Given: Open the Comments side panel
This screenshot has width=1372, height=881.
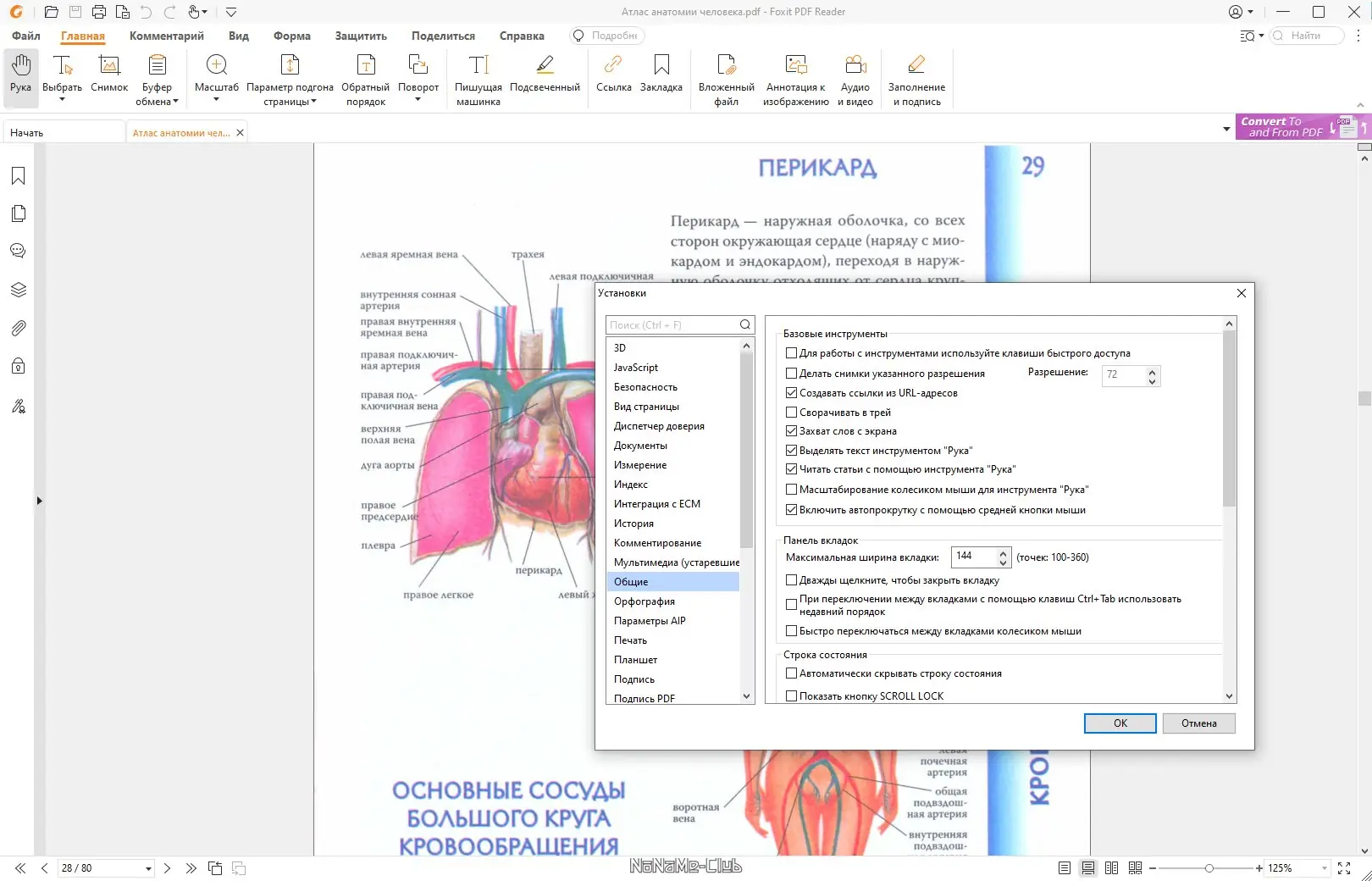Looking at the screenshot, I should (18, 252).
